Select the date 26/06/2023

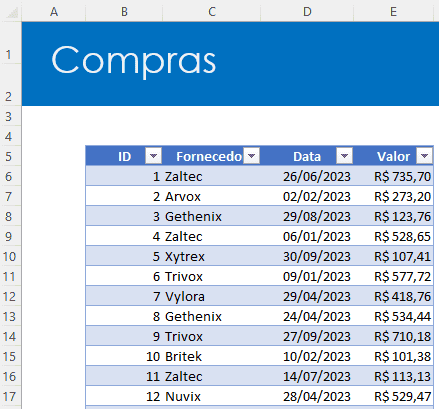click(x=307, y=176)
